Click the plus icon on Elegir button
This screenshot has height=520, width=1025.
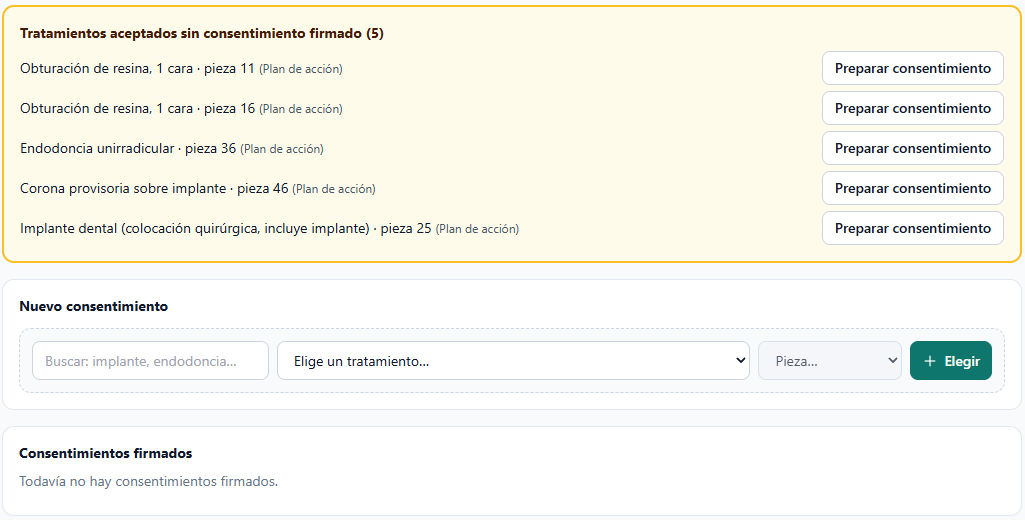click(x=930, y=361)
